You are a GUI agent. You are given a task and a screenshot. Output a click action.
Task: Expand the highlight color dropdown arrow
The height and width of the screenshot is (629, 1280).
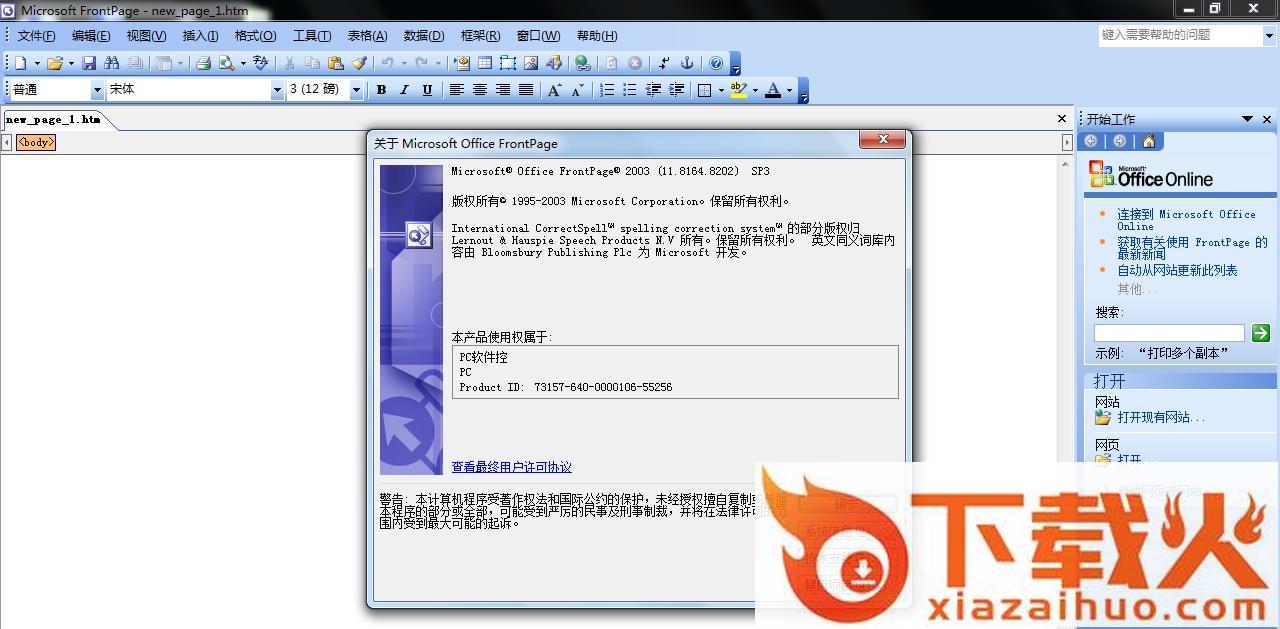coord(755,90)
